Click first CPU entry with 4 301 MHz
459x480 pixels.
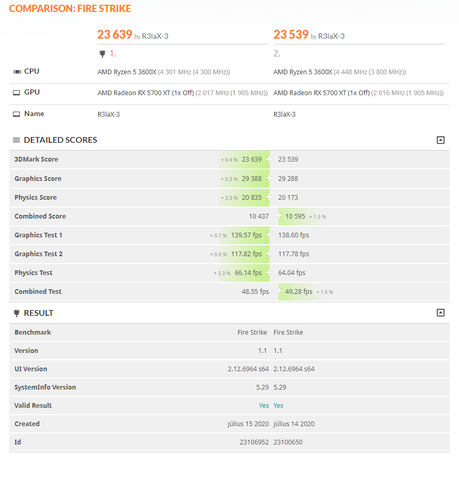click(x=164, y=72)
